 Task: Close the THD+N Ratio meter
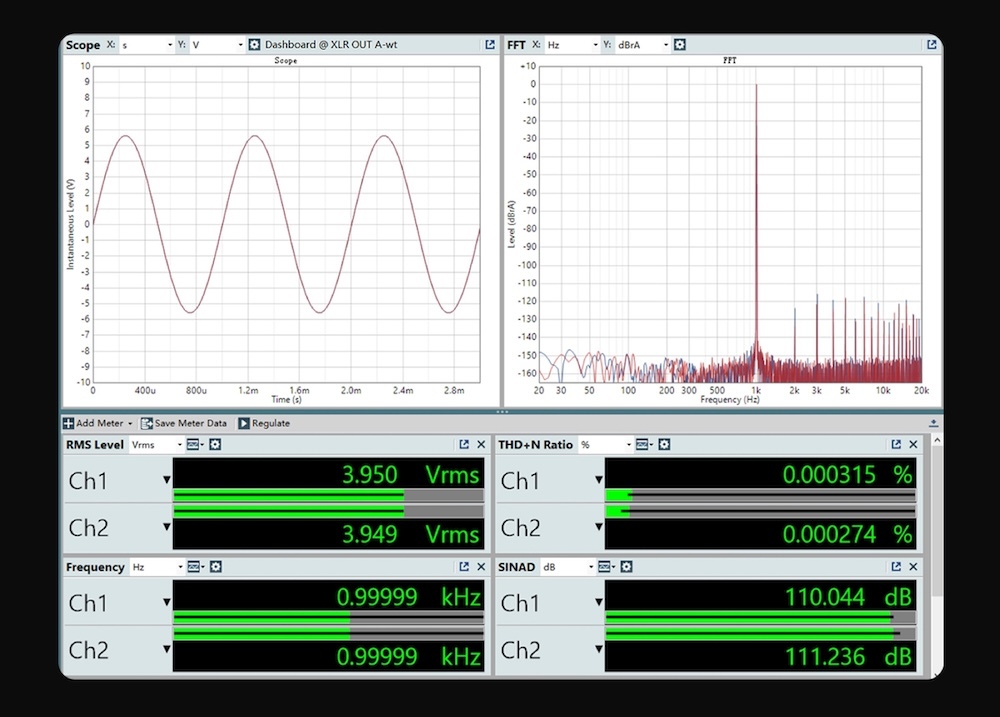click(913, 445)
